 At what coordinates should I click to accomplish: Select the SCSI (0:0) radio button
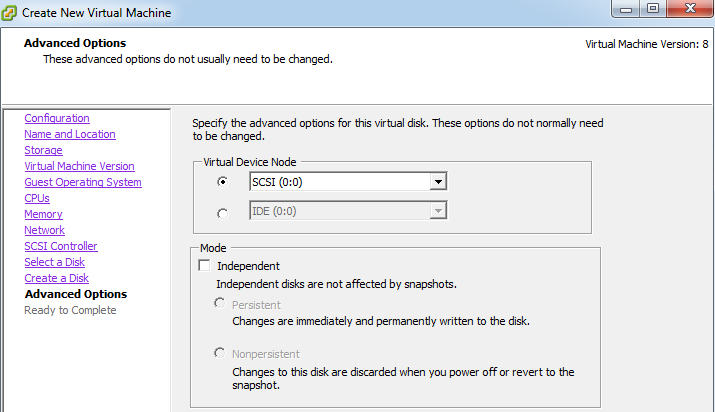click(223, 182)
